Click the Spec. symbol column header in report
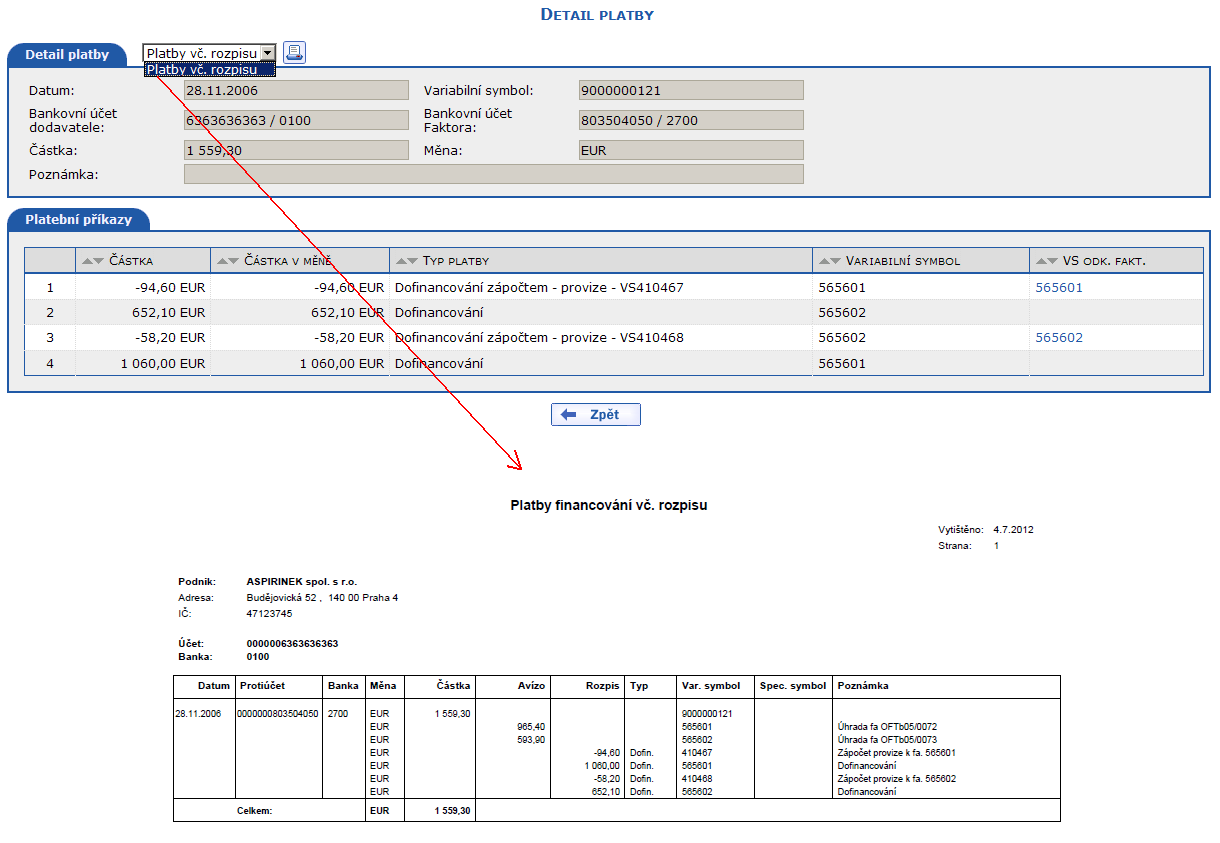Viewport: 1220px width, 843px height. point(793,686)
